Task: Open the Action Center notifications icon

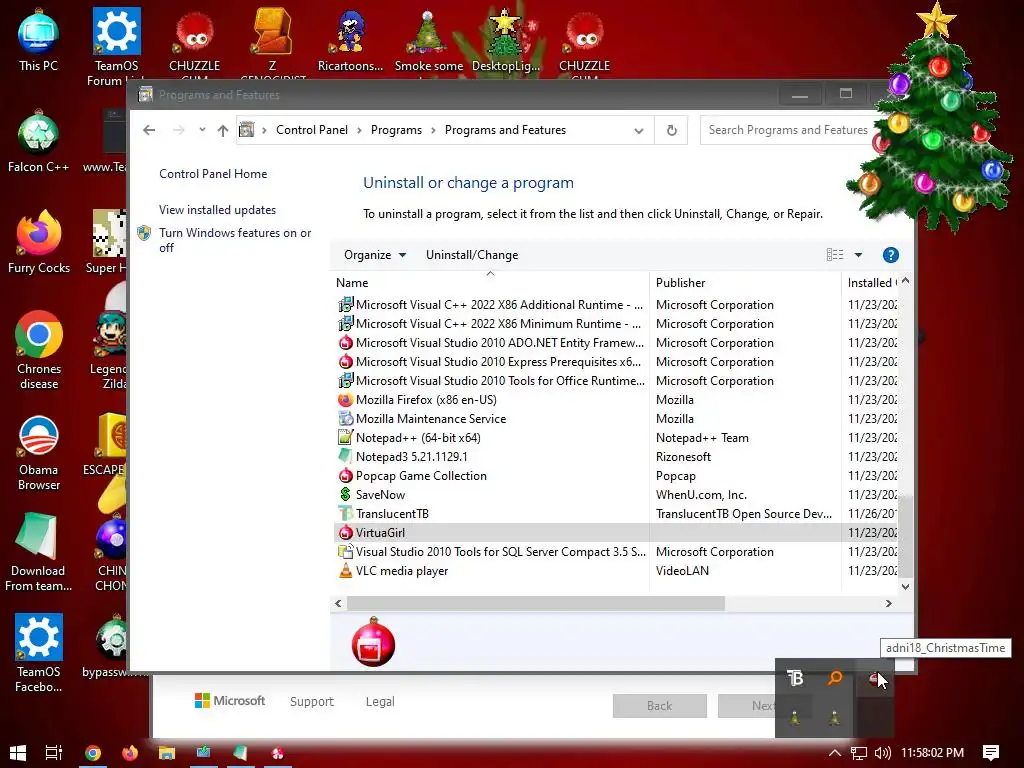Action: pos(991,753)
